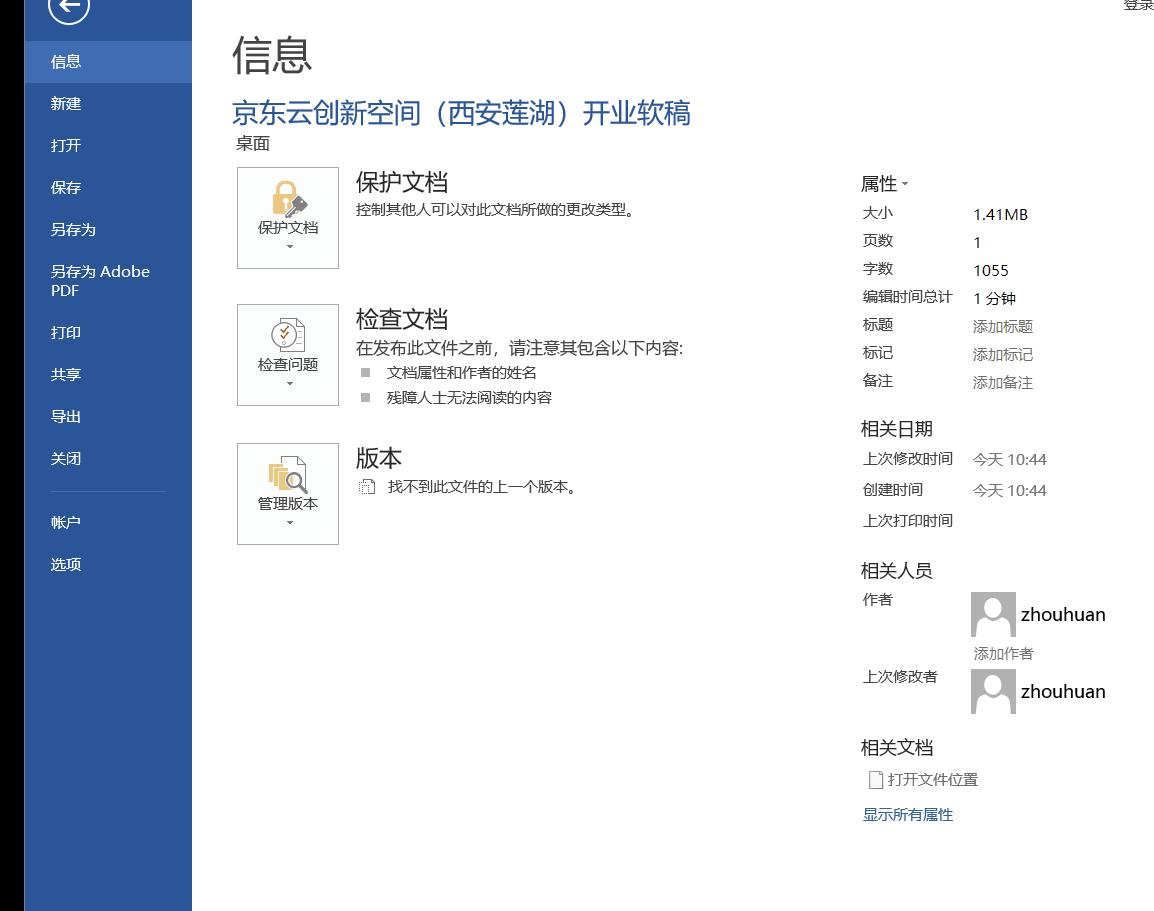Click the 桌面 location text
Screen dimensions: 1154x911
point(252,143)
